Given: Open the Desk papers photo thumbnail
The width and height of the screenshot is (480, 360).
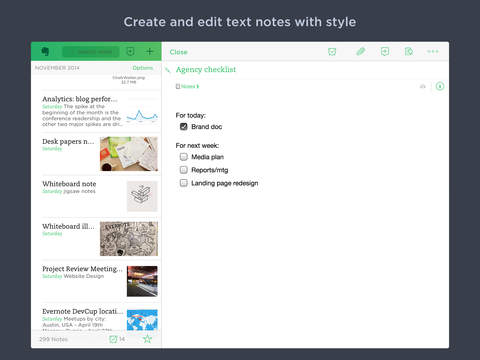Looking at the screenshot, I should [129, 154].
